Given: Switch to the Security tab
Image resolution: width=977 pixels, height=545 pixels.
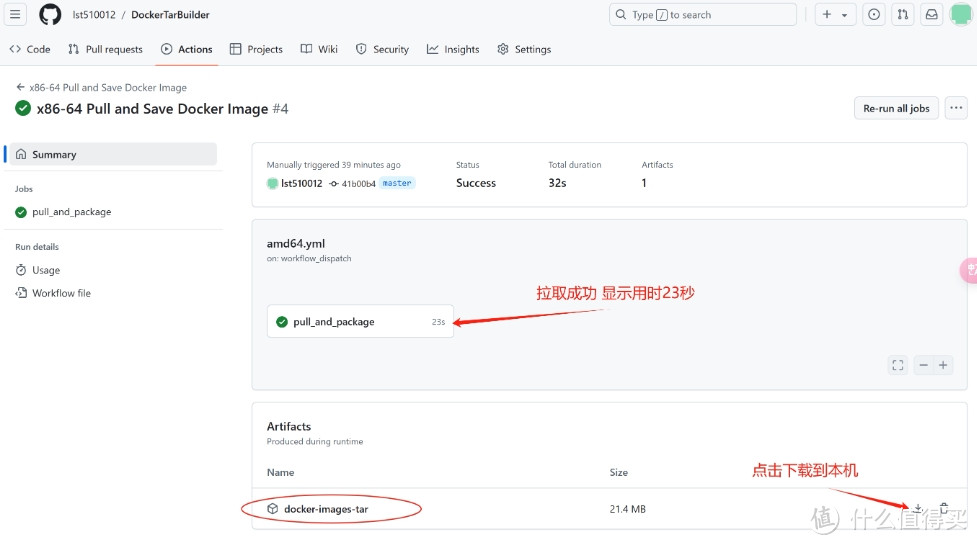Looking at the screenshot, I should [382, 49].
